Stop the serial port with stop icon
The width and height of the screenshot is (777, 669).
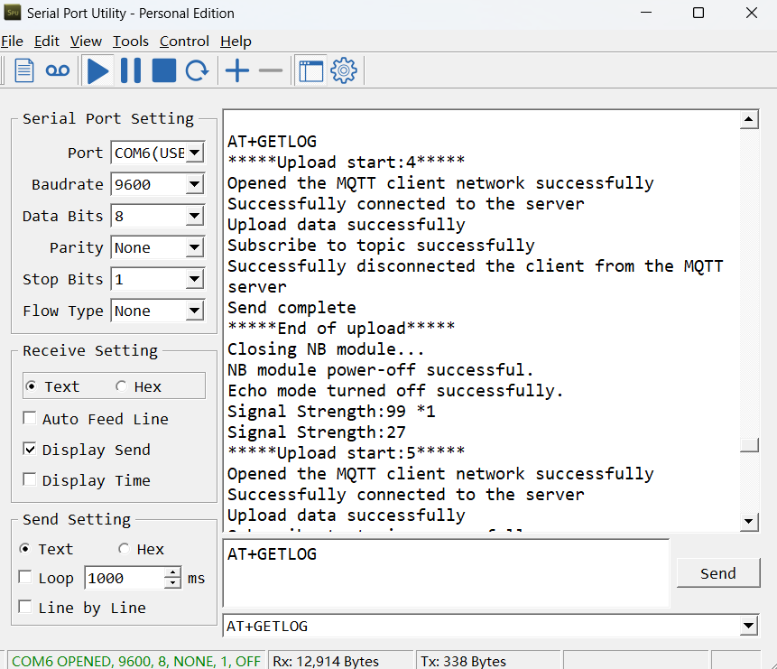164,70
